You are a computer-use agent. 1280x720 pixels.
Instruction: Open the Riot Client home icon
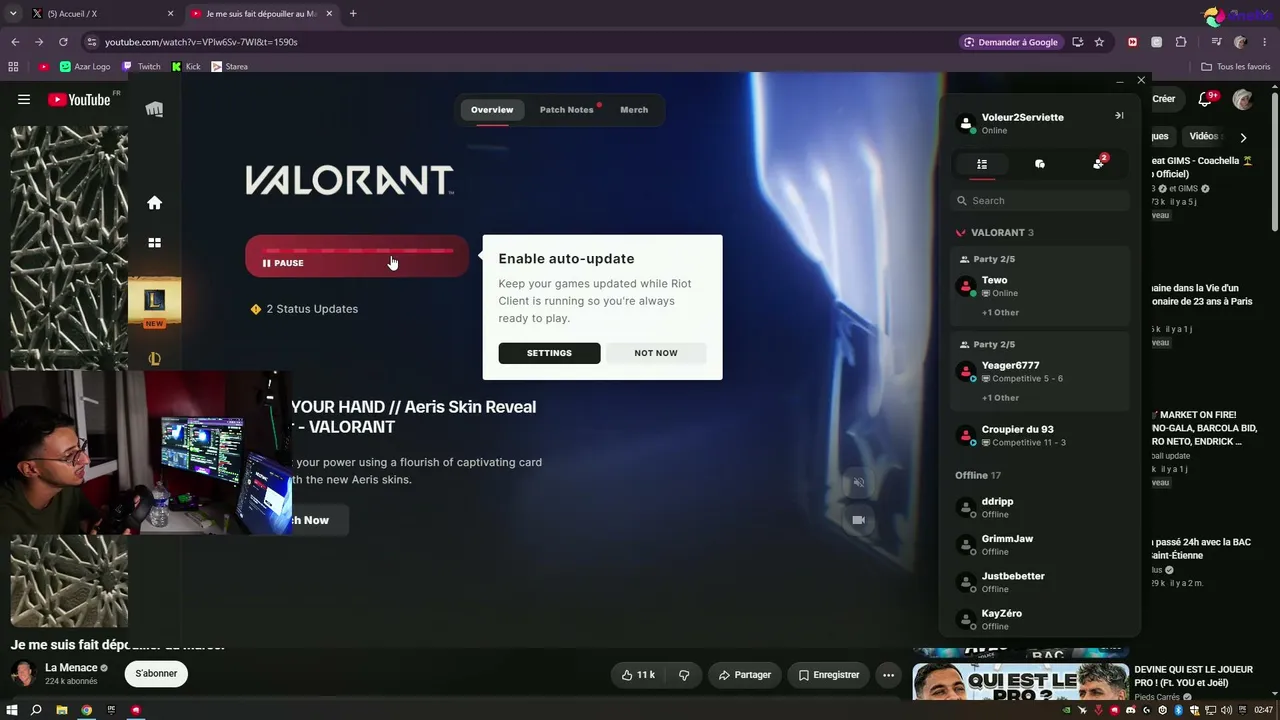pos(154,203)
